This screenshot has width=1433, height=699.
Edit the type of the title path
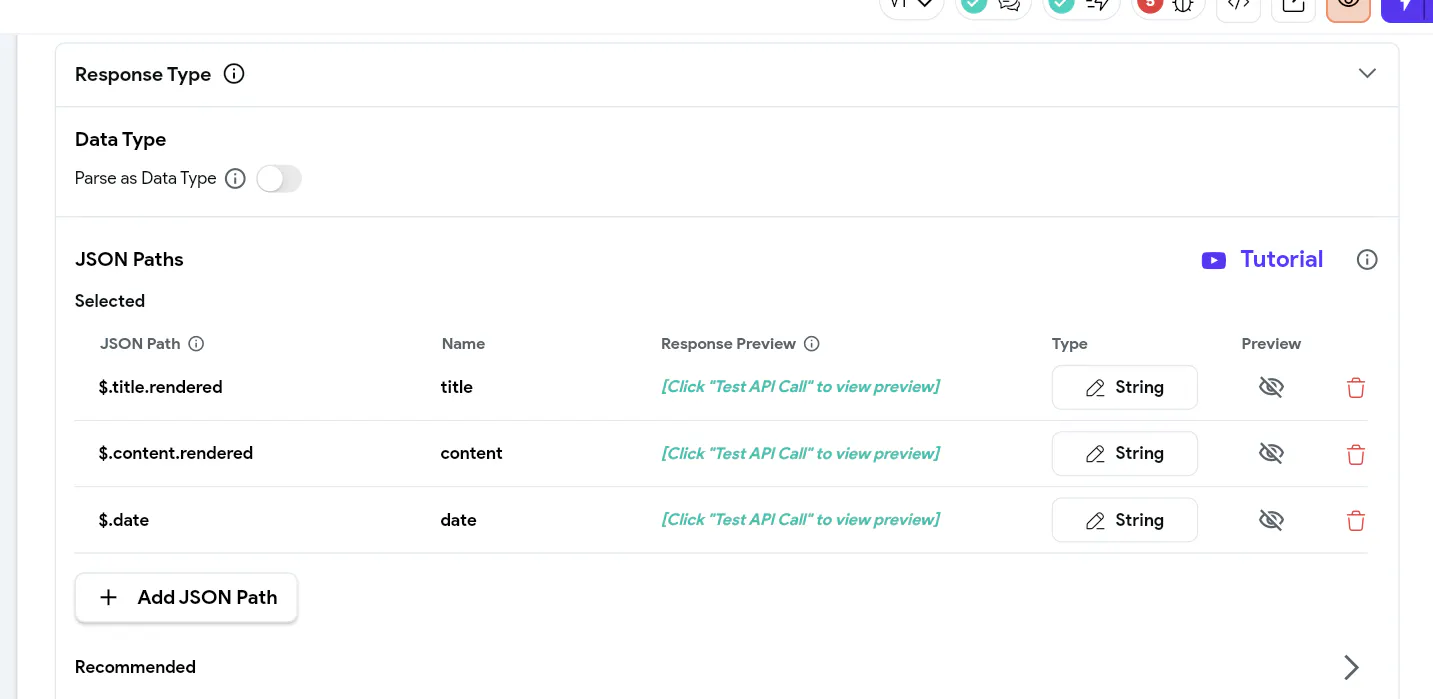(1124, 387)
